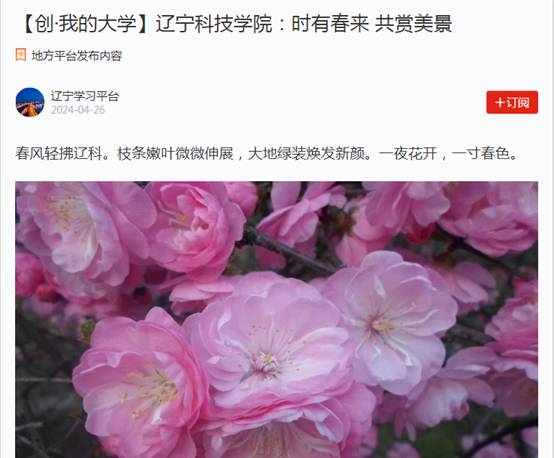Open the pink blossom photo
554x458 pixels.
(x=277, y=319)
